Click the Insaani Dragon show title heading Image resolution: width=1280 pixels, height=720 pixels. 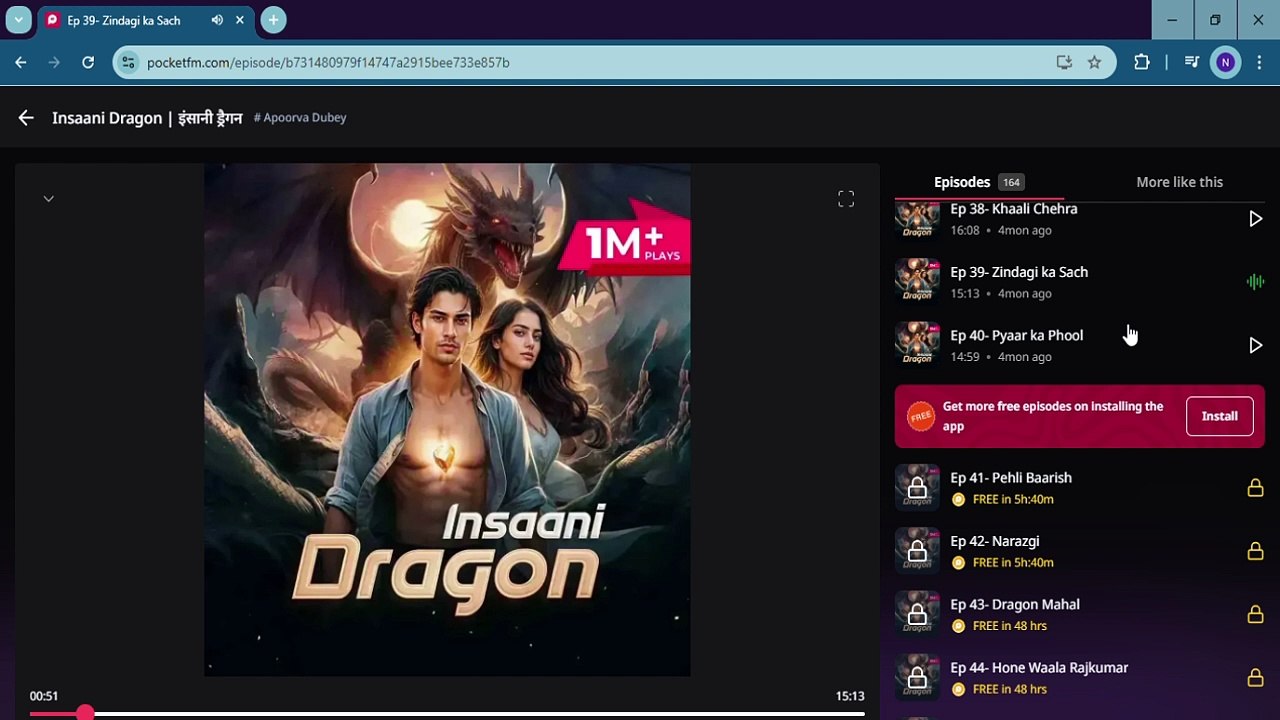coord(147,118)
